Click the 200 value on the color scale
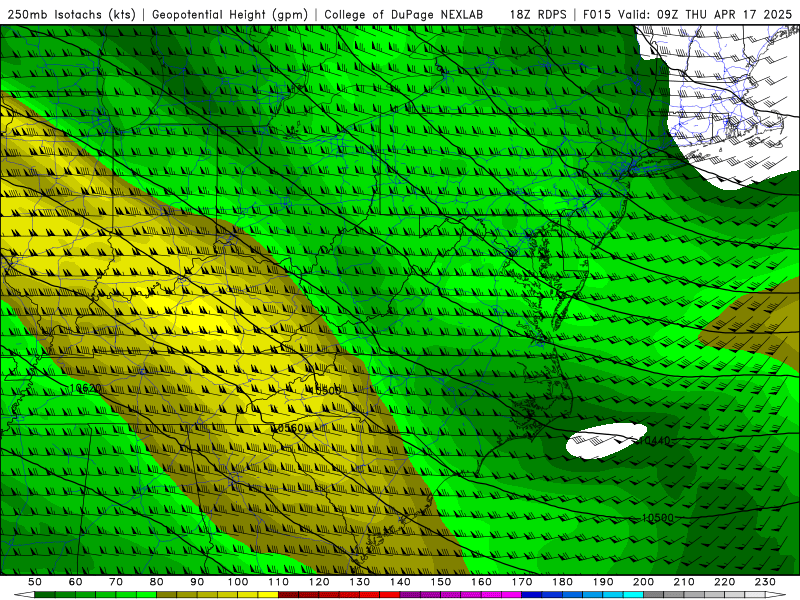800x600 pixels. [x=643, y=582]
